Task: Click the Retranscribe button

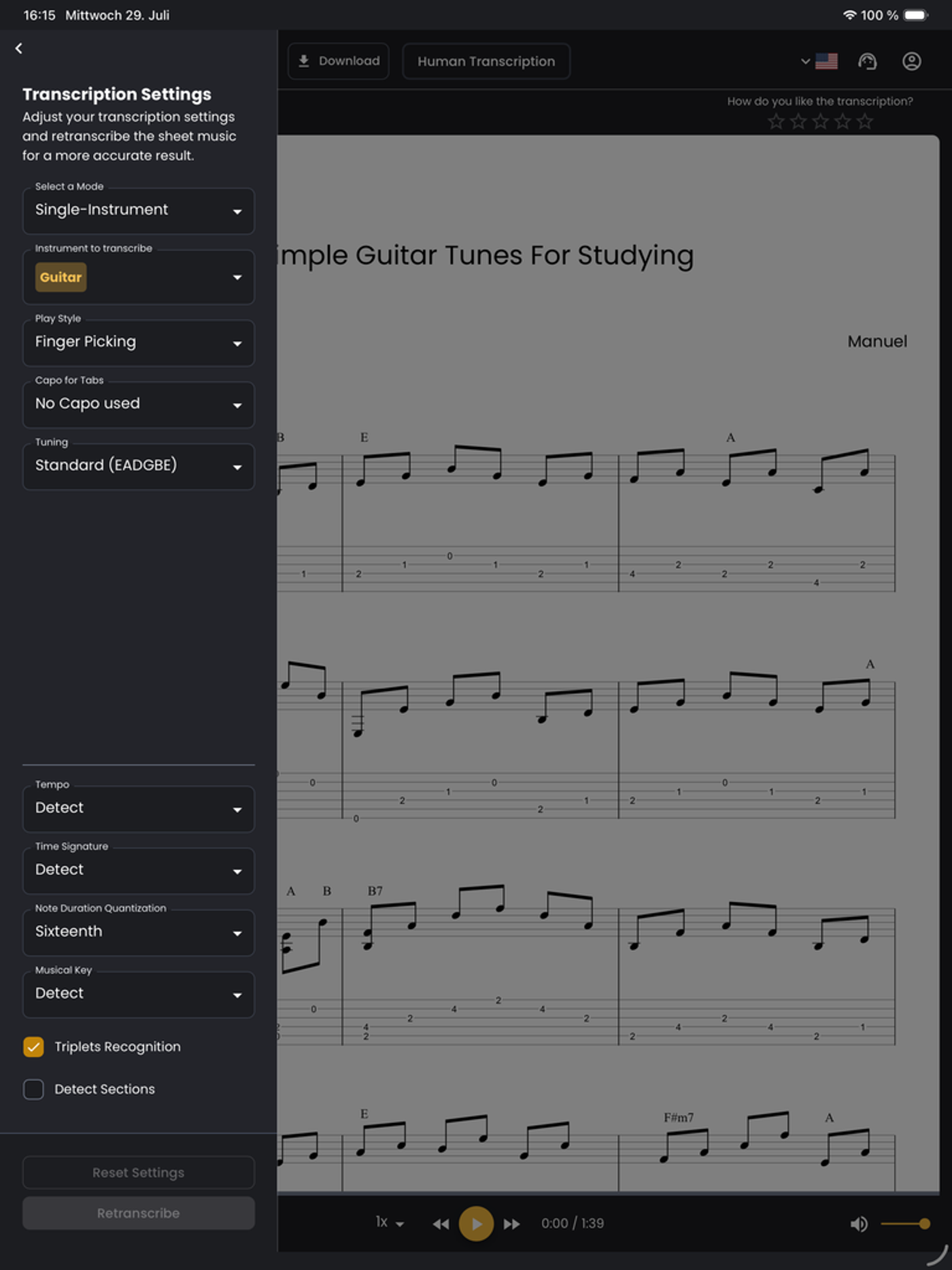Action: coord(139,1213)
